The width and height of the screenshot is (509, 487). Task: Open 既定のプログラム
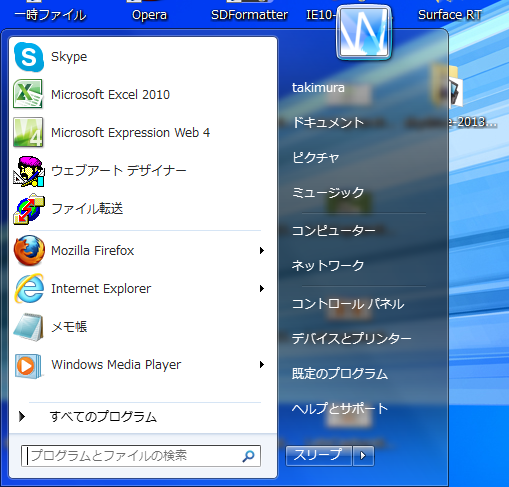pyautogui.click(x=340, y=374)
